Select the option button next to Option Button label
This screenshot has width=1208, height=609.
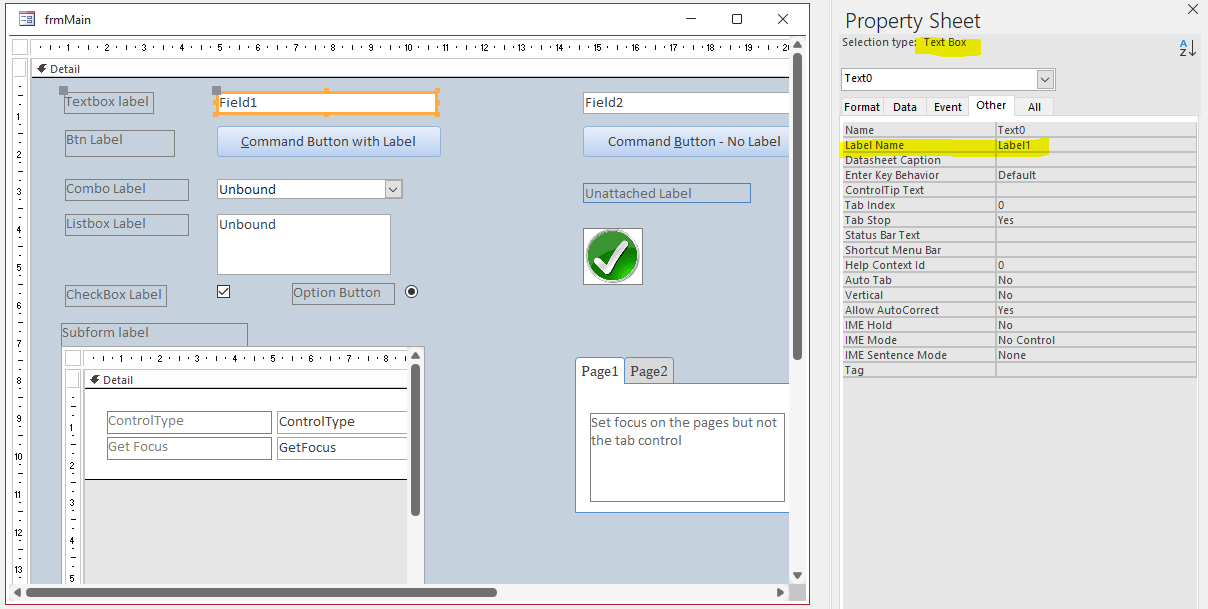[411, 292]
